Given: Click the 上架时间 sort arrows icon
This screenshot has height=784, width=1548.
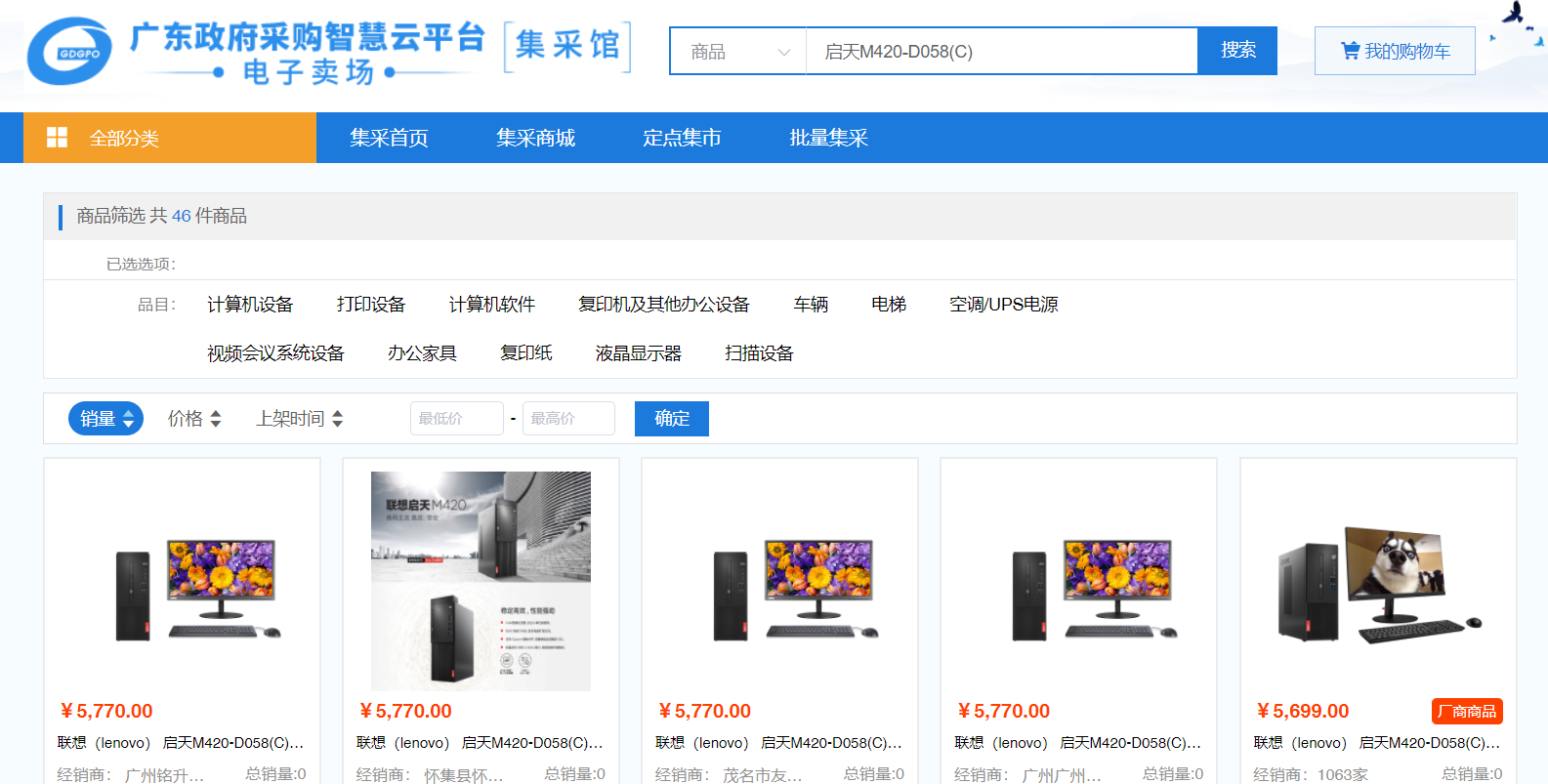Looking at the screenshot, I should (338, 419).
